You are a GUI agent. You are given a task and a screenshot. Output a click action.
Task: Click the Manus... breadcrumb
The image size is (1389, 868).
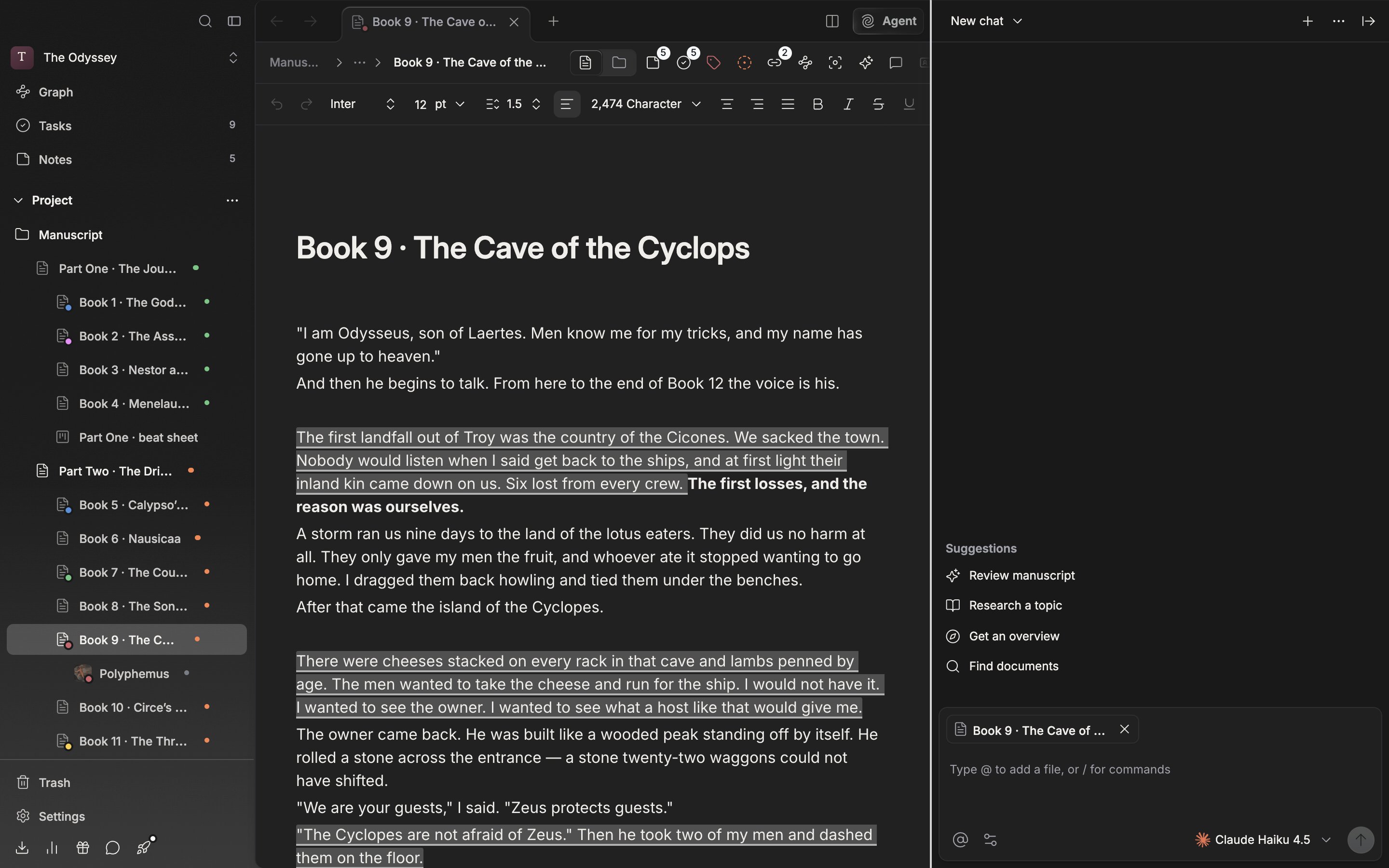coord(294,63)
